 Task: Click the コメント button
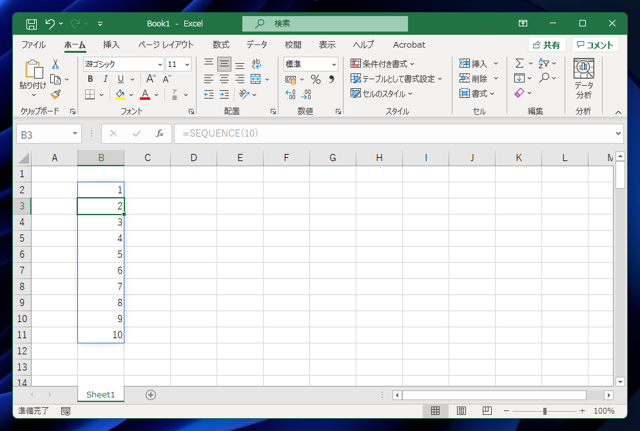pyautogui.click(x=596, y=45)
